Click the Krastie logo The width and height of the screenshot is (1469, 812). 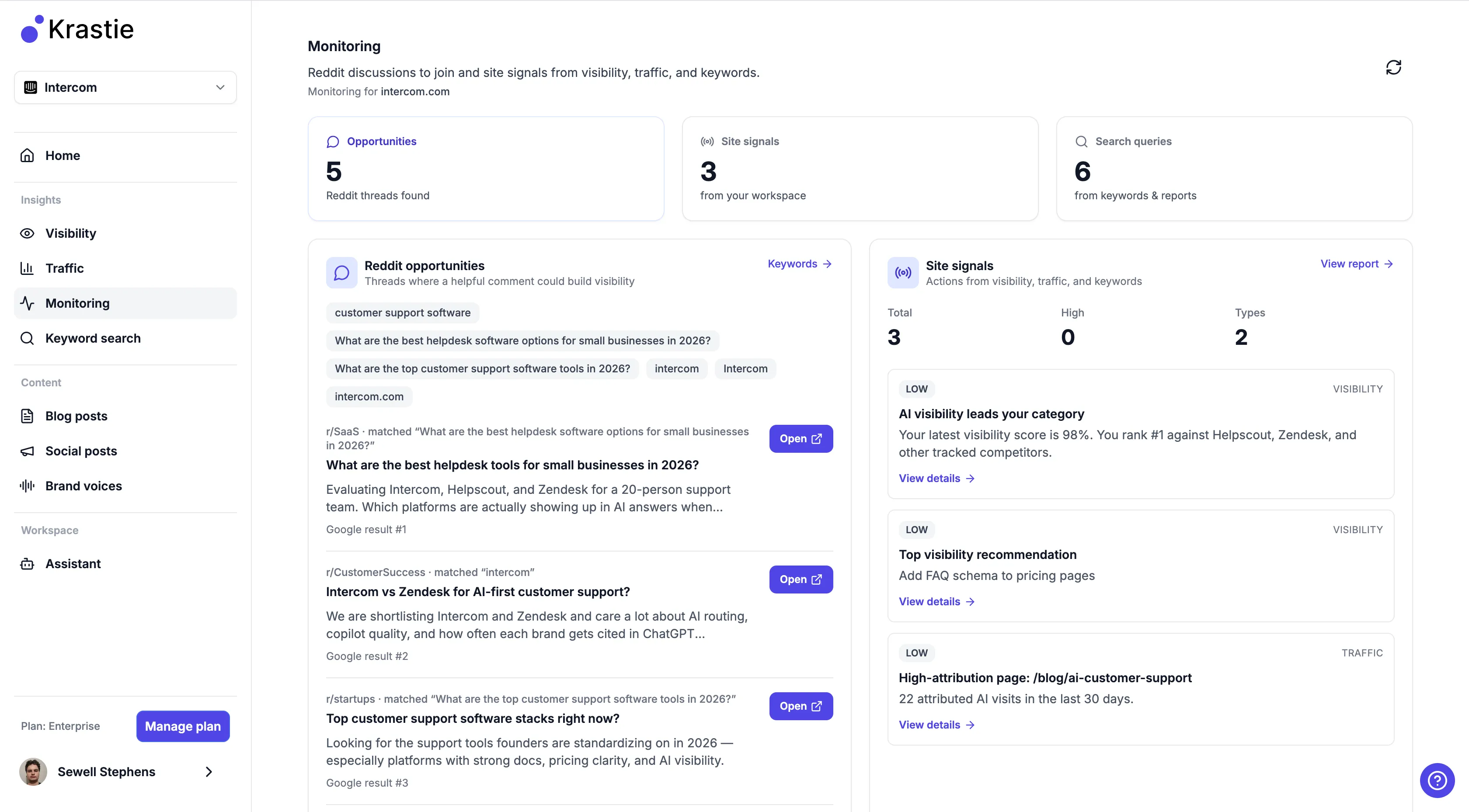click(77, 29)
